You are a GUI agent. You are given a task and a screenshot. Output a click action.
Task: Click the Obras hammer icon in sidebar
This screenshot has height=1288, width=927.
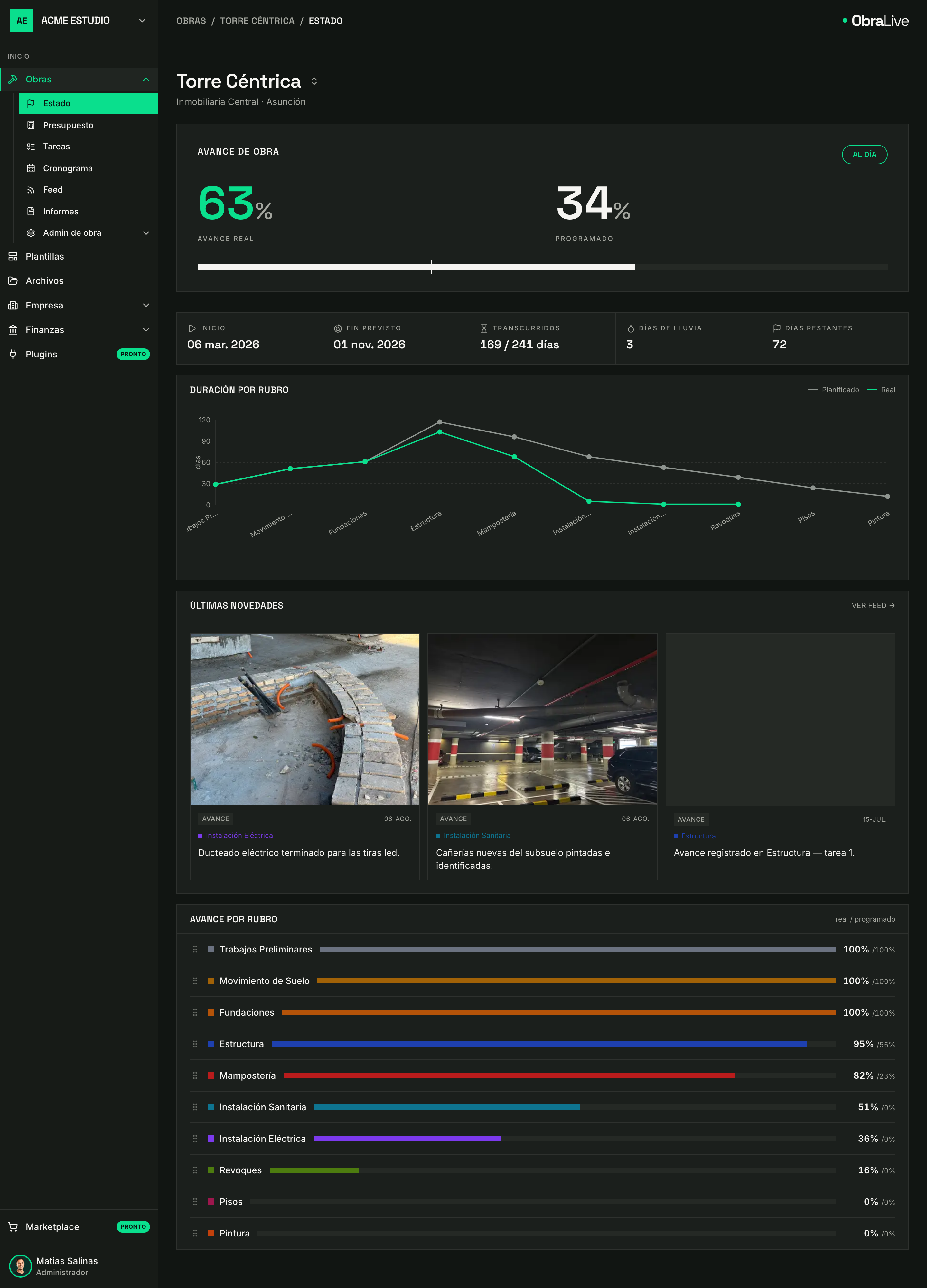[13, 80]
